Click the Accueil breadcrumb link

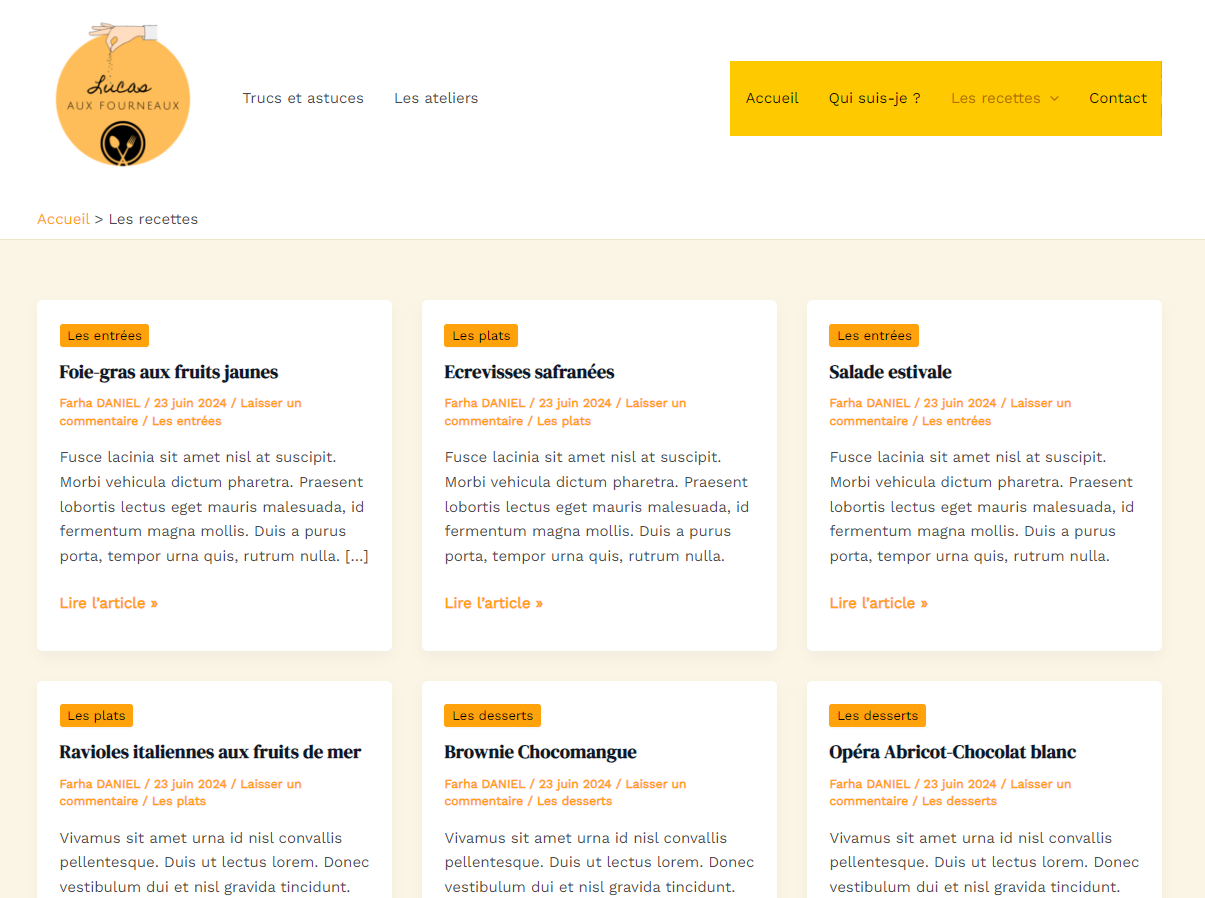tap(63, 219)
